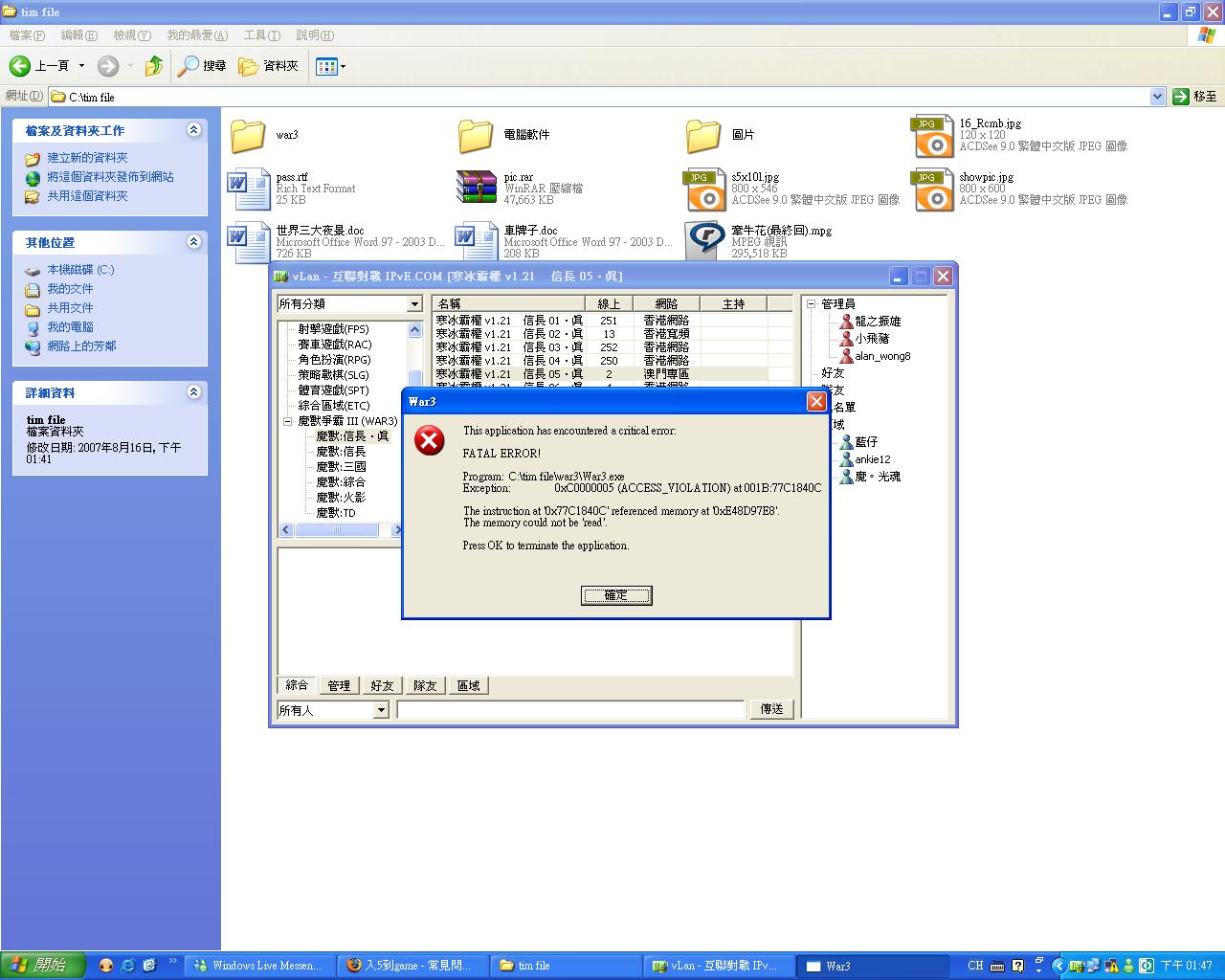Open the 網路上的芳鄰 link
This screenshot has width=1225, height=980.
pyautogui.click(x=81, y=346)
